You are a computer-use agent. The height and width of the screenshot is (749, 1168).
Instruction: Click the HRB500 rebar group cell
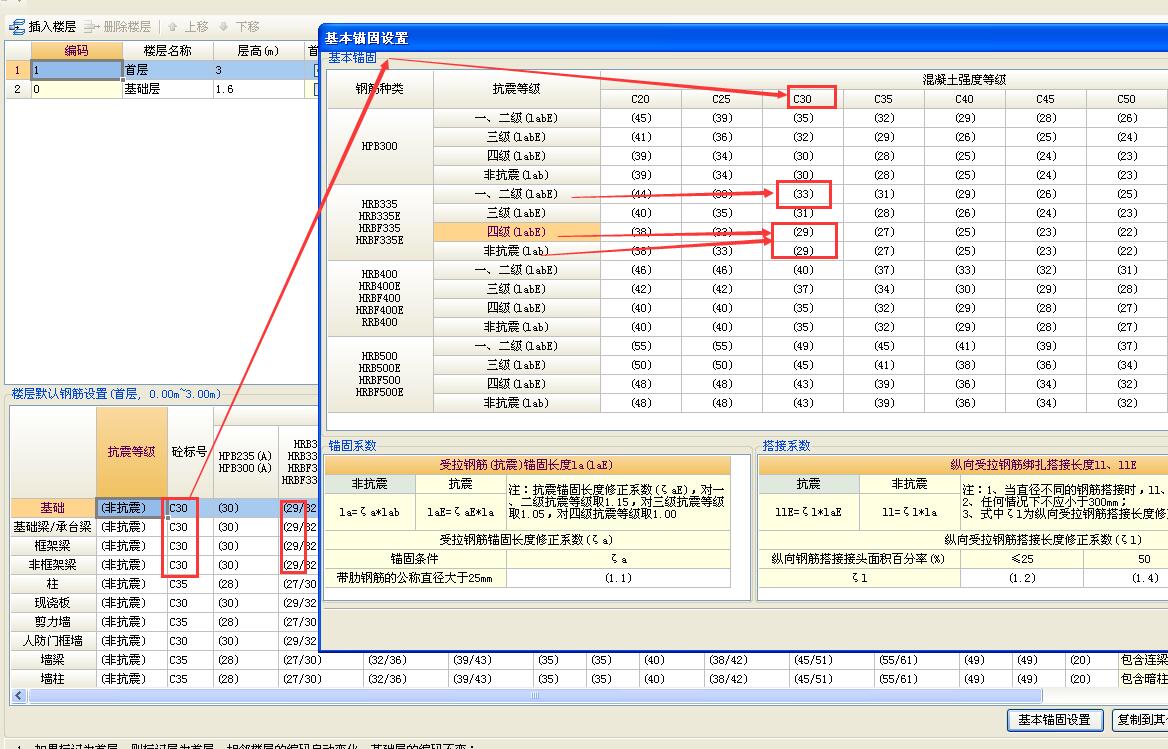(x=380, y=374)
